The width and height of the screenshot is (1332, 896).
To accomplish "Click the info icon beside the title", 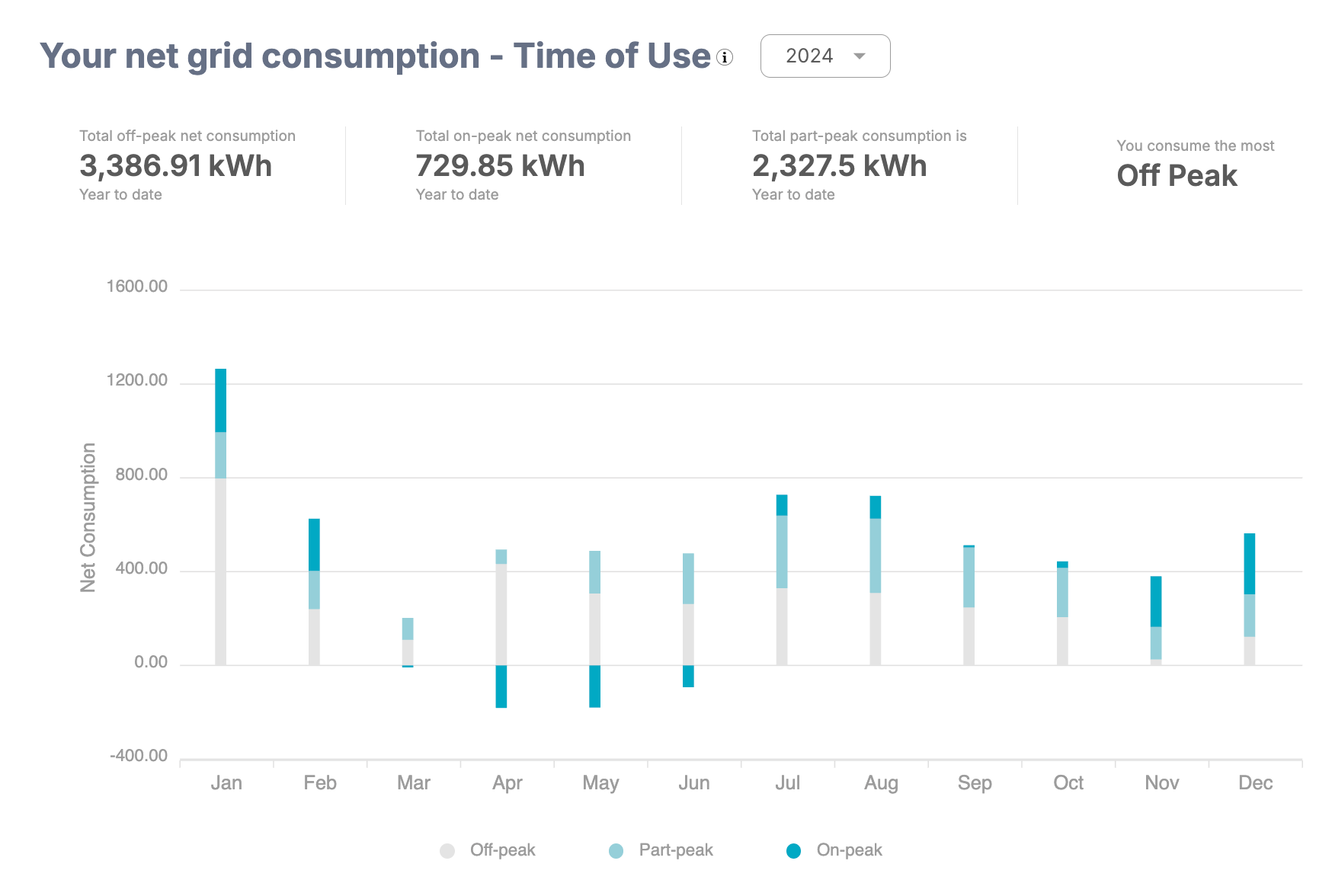I will [725, 57].
